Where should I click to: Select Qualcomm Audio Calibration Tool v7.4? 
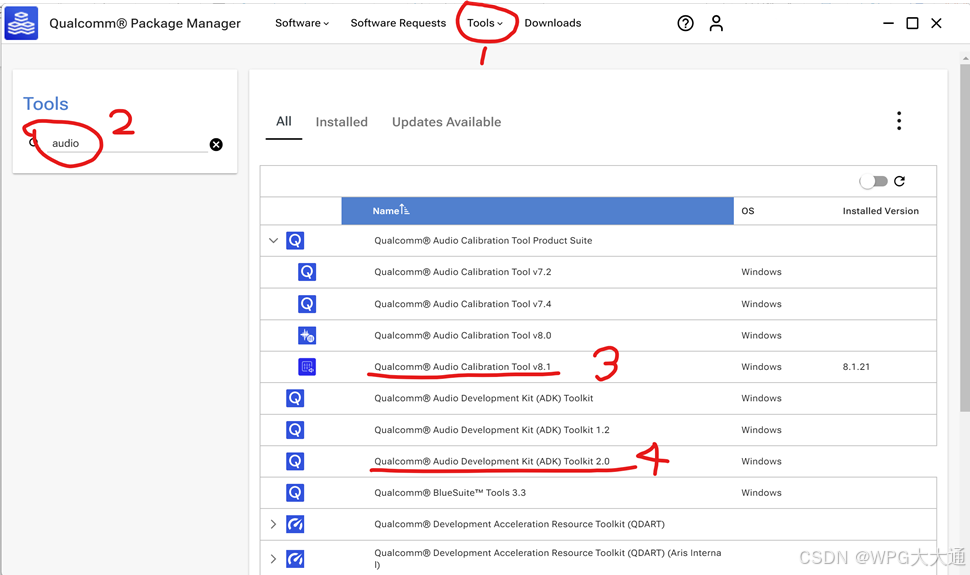click(x=463, y=304)
